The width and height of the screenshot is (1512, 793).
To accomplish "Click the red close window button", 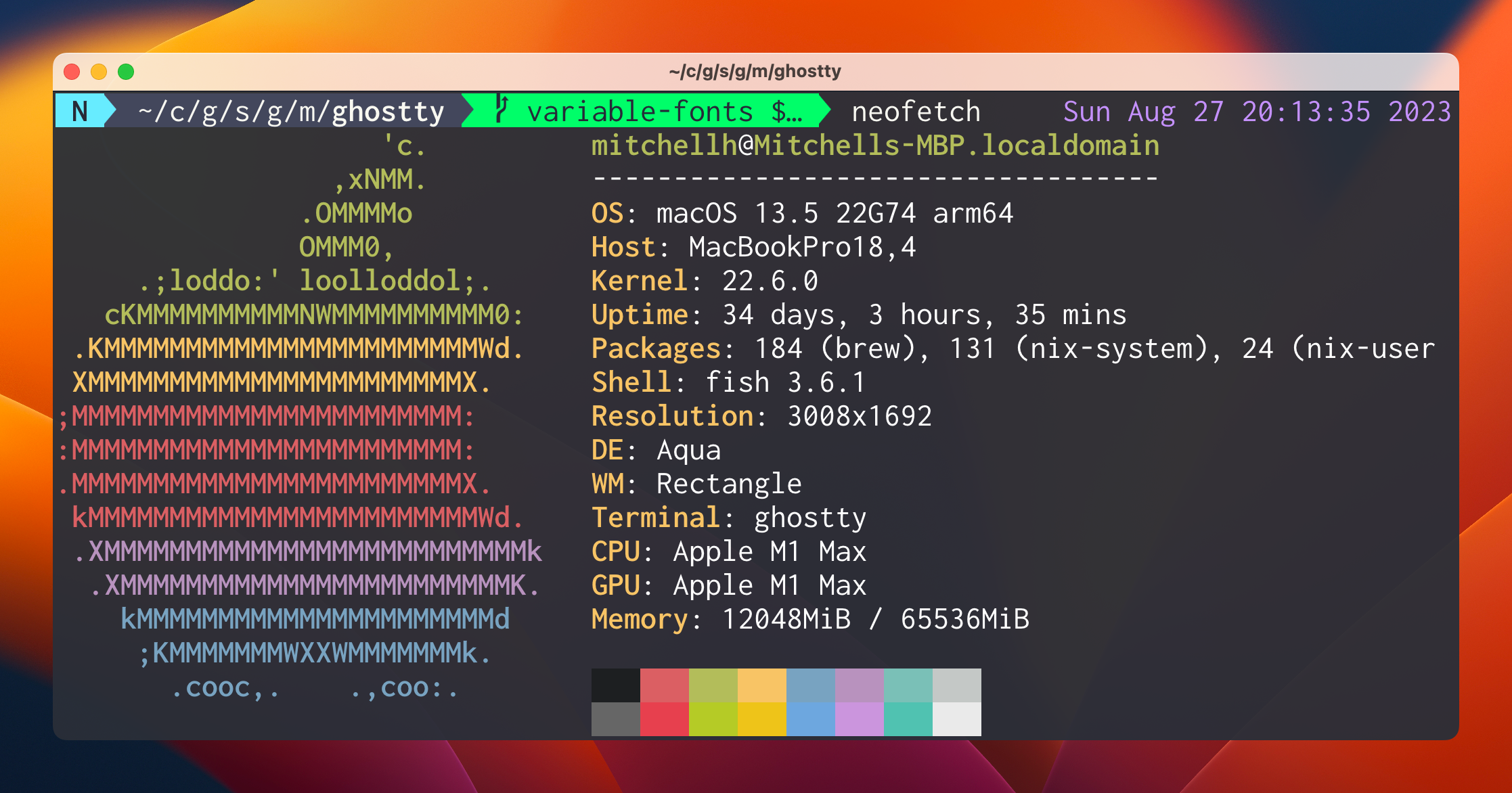I will tap(72, 72).
